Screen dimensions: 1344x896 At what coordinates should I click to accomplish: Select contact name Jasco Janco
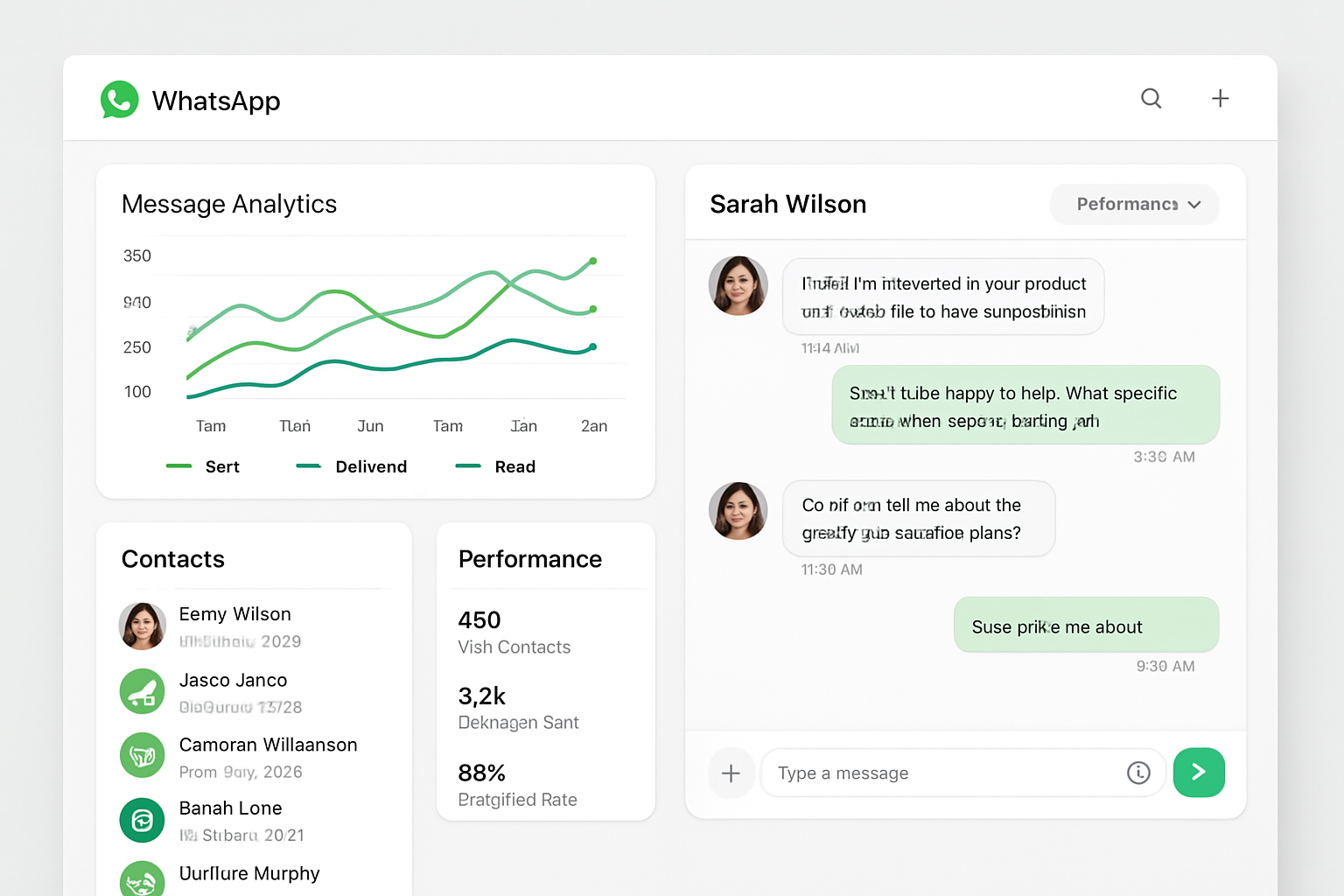234,680
